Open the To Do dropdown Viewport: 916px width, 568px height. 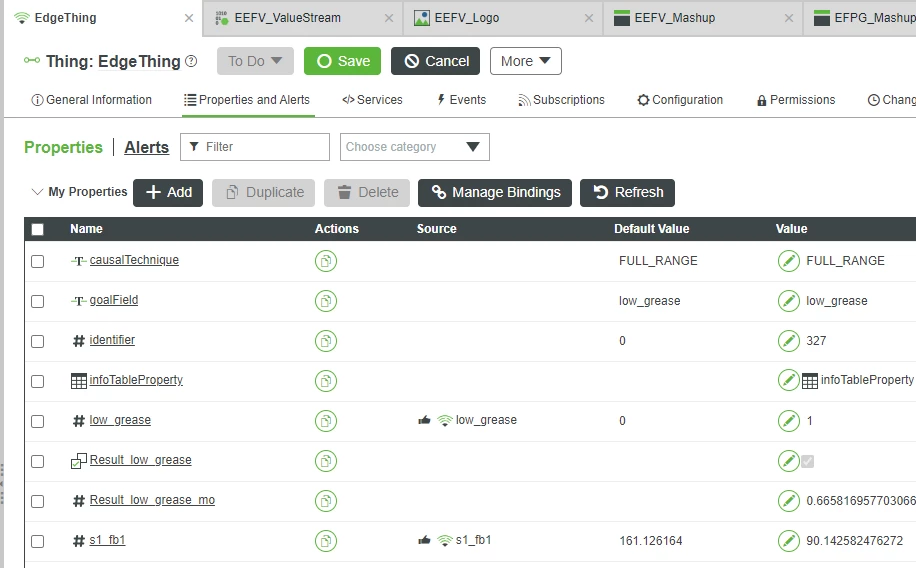[x=255, y=61]
